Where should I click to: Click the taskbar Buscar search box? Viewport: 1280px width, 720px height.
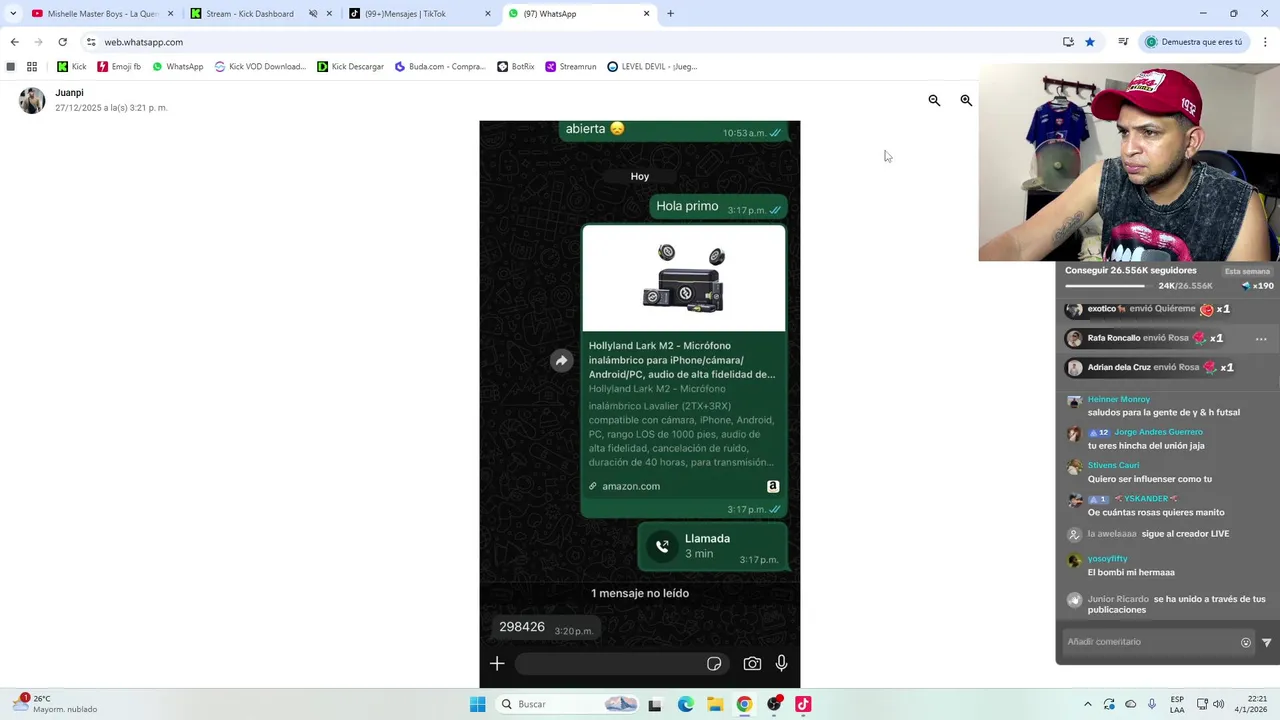click(569, 704)
